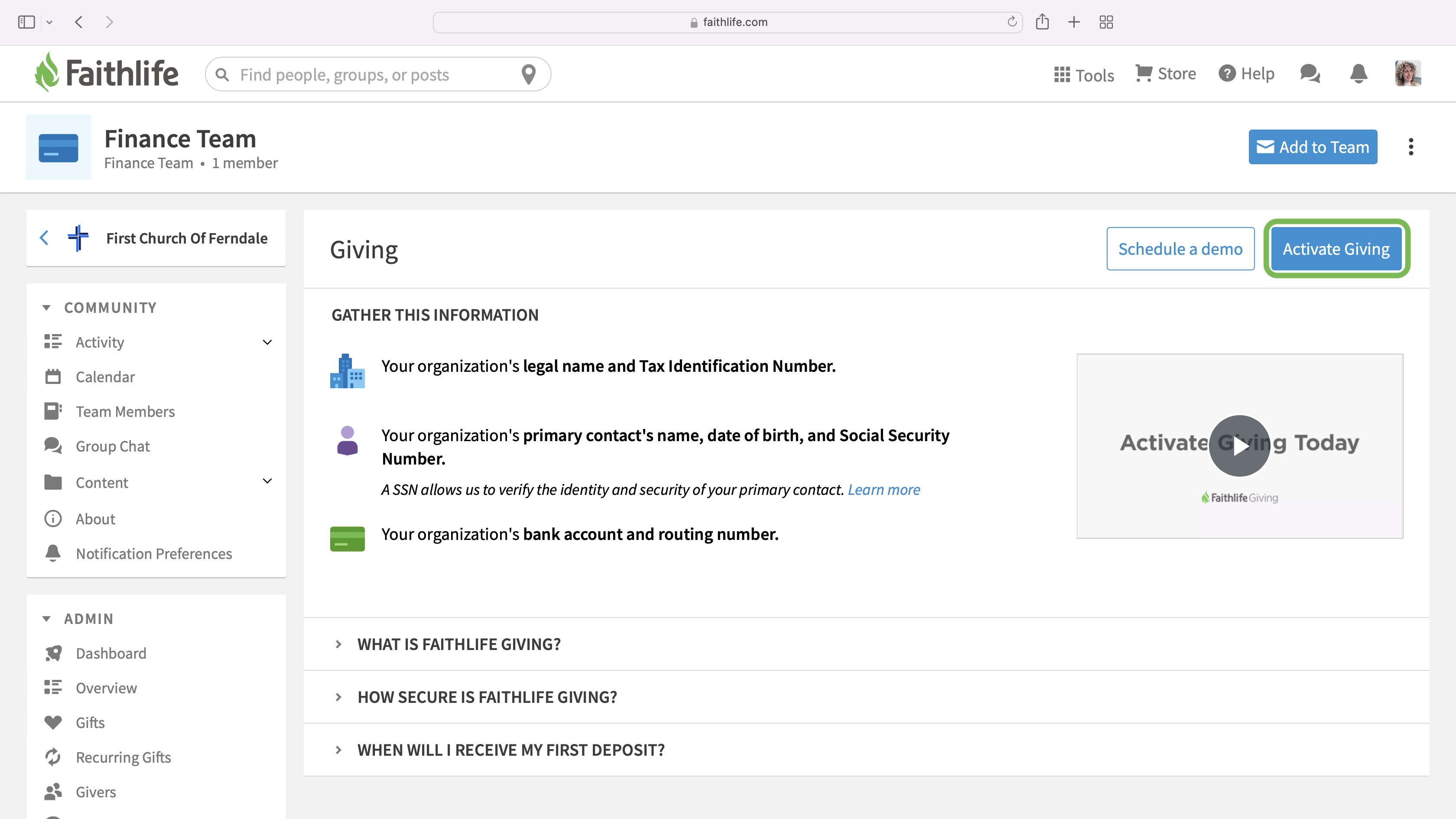
Task: Open Help from the question mark icon
Action: coord(1246,74)
